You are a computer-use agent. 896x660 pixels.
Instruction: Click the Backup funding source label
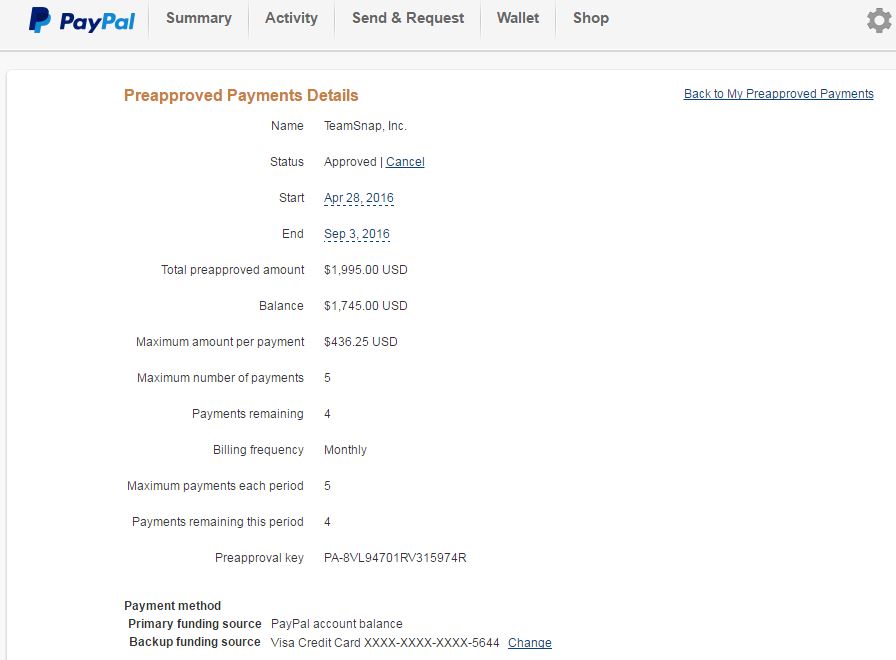pos(195,642)
